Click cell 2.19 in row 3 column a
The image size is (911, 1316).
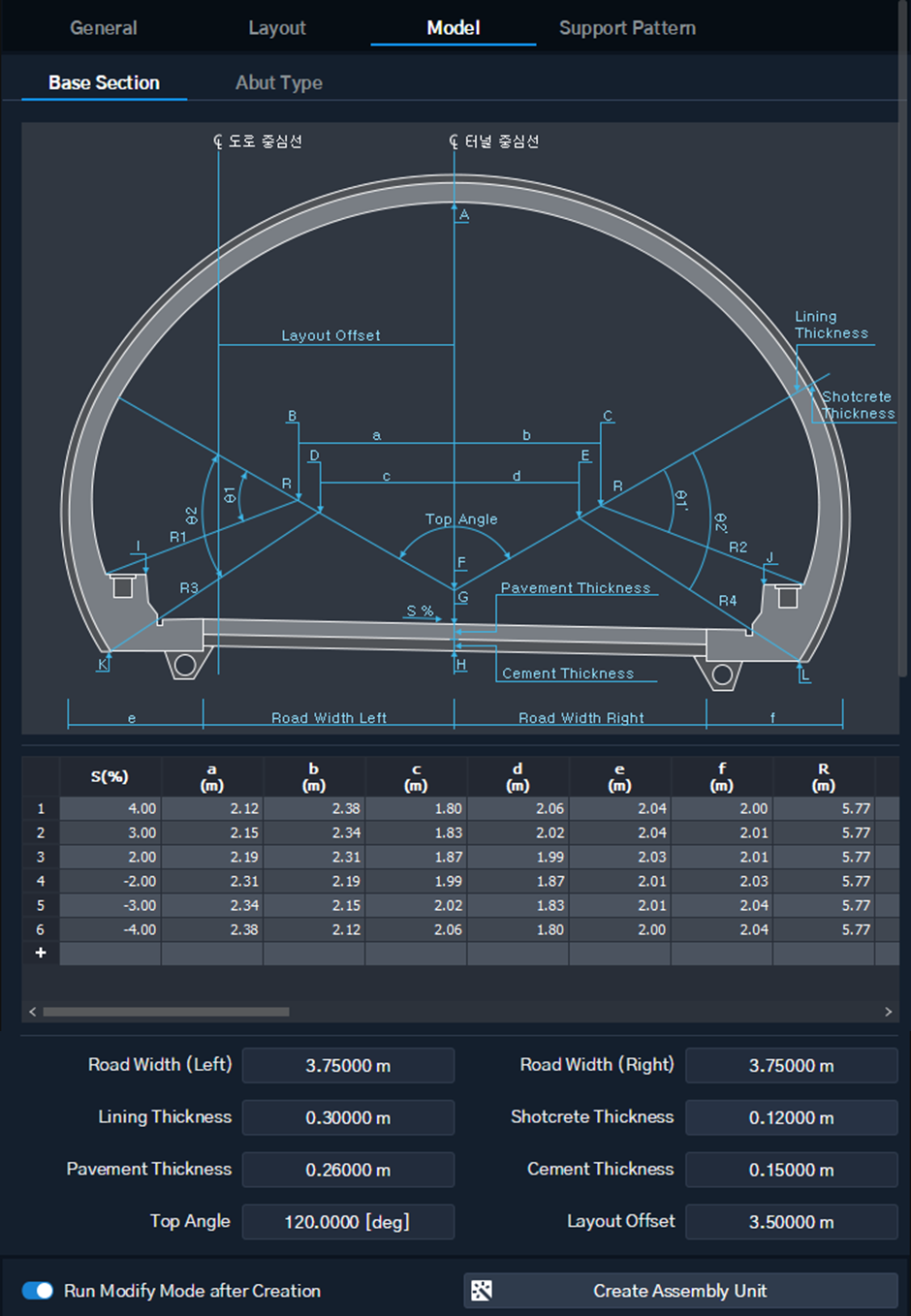212,857
